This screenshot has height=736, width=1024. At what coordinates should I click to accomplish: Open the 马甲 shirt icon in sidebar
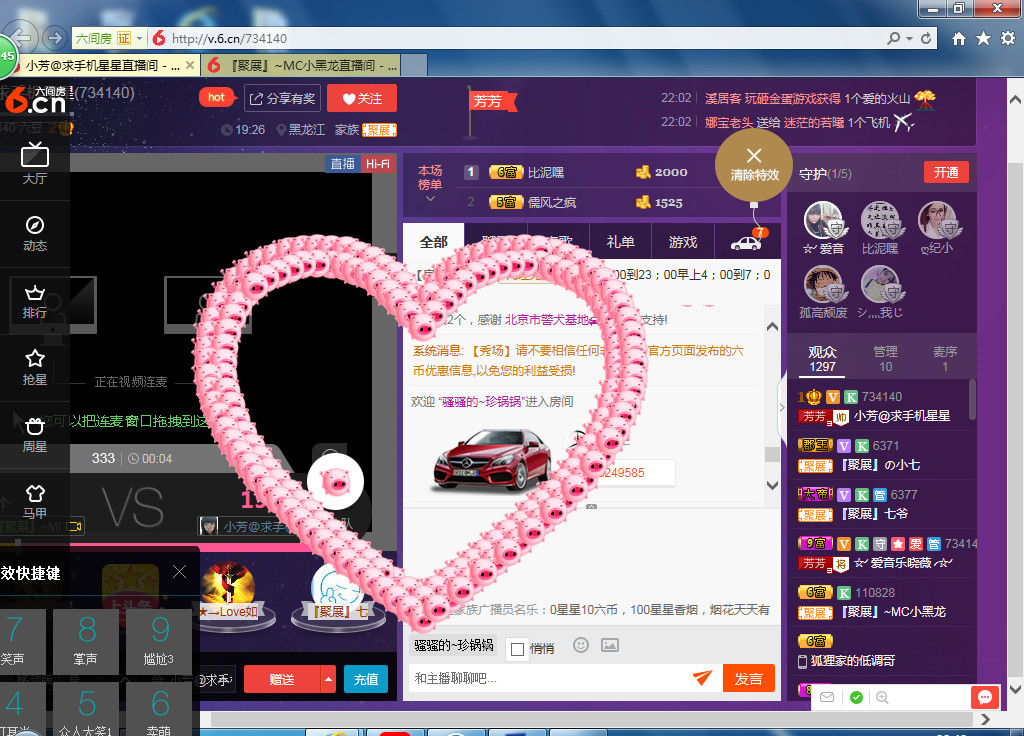[x=35, y=502]
